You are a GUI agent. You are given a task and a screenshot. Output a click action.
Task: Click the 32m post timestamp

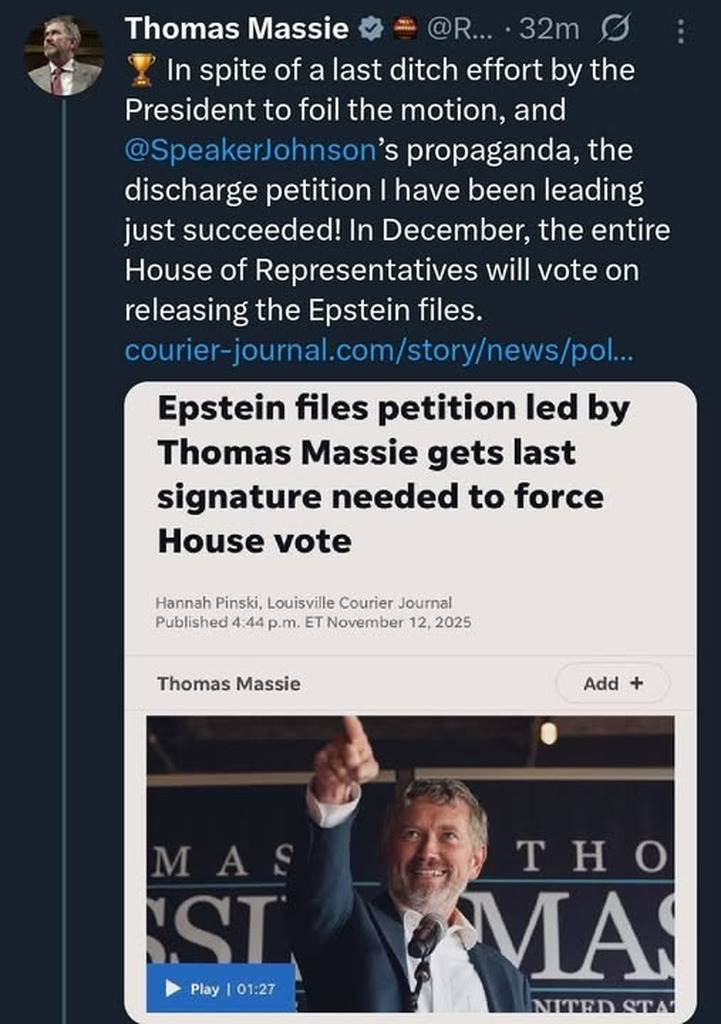tap(554, 30)
